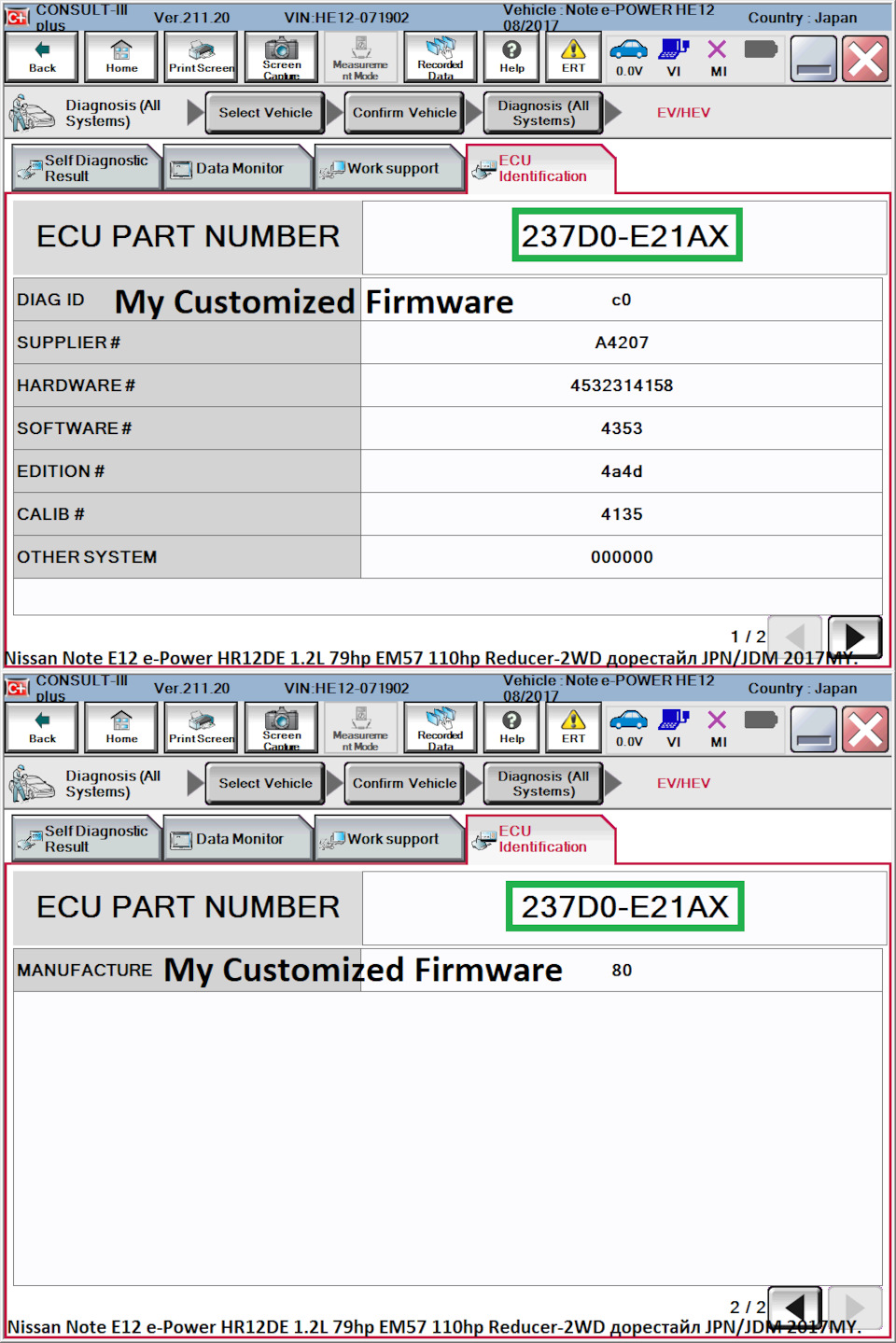Select ECU Identification tab, lower window
Image resolution: width=896 pixels, height=1343 pixels.
point(540,839)
